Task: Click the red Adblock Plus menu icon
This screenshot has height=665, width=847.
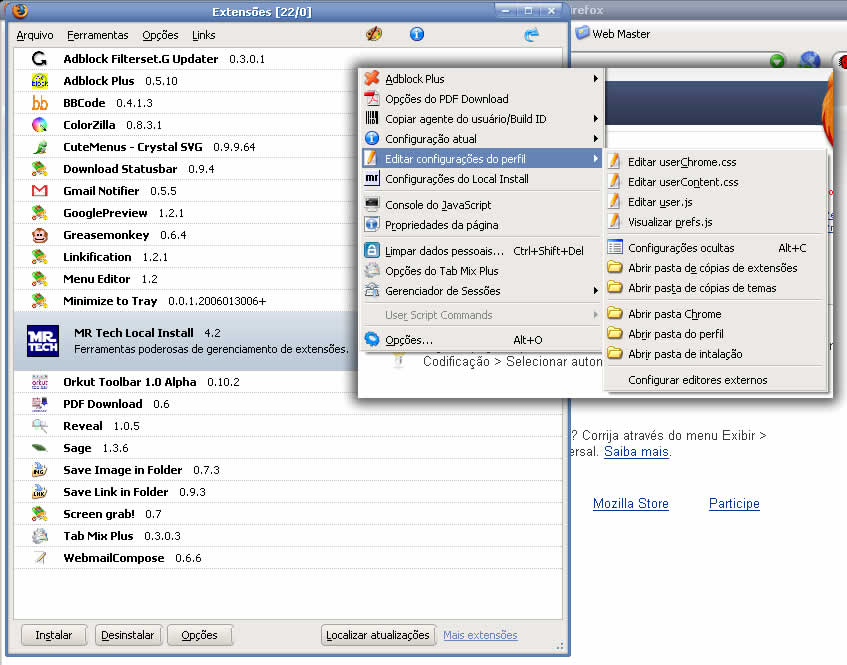Action: pyautogui.click(x=372, y=78)
